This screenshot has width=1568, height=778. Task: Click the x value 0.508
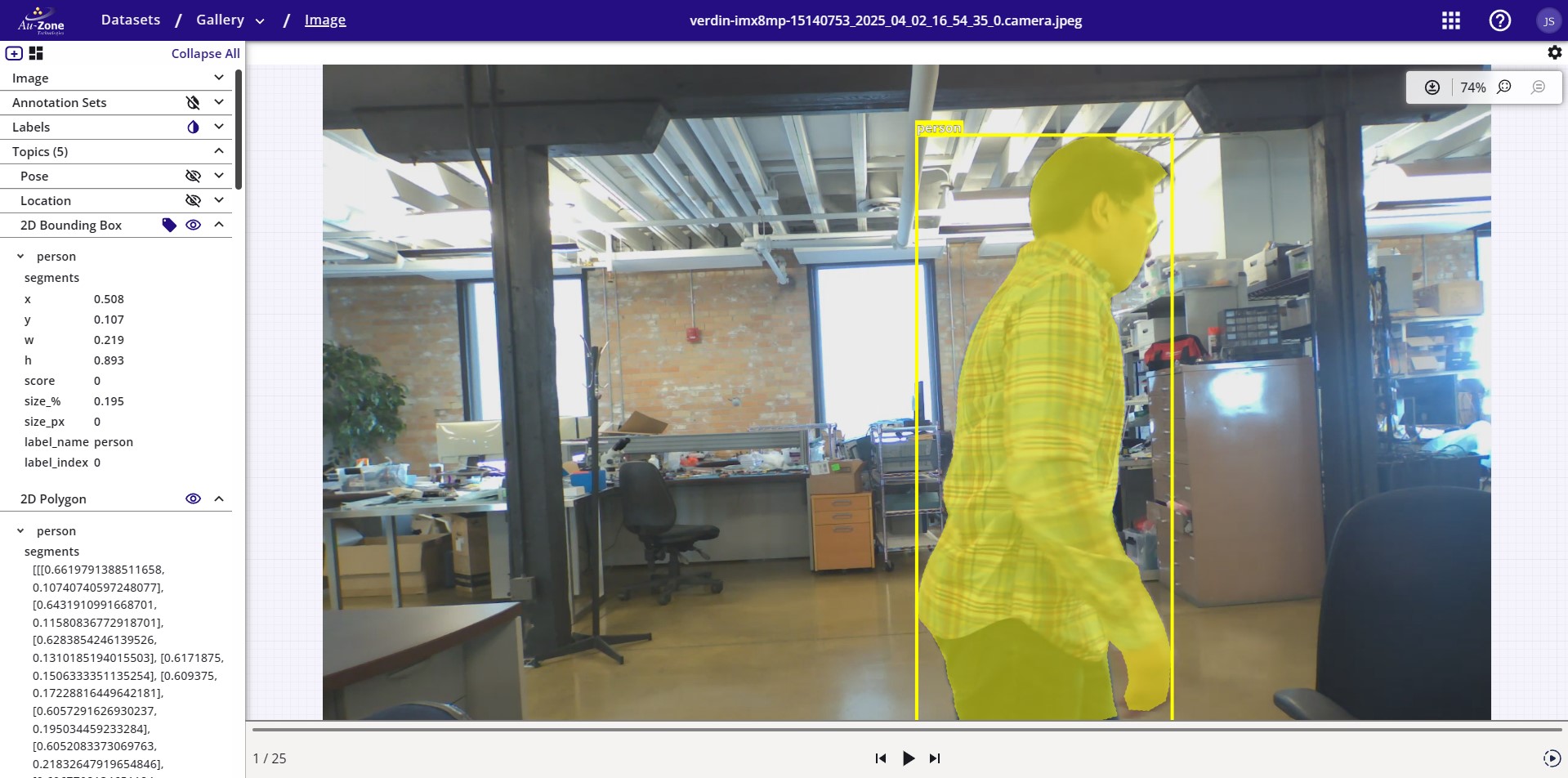point(109,299)
